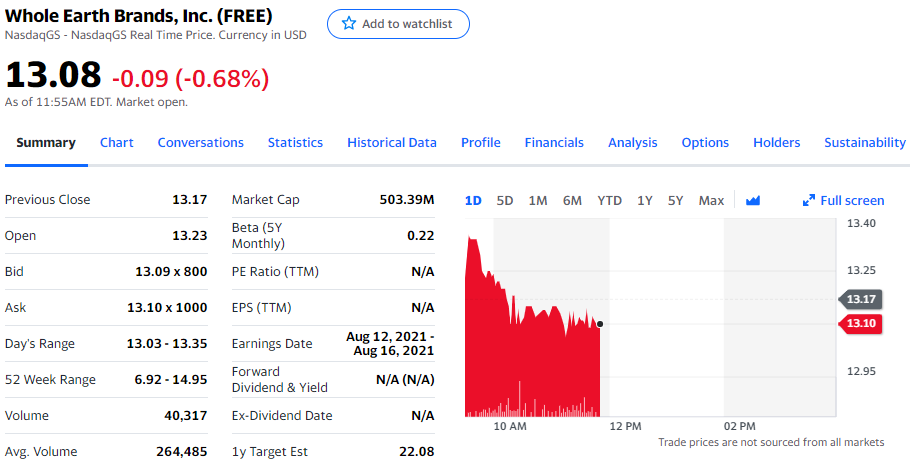Choose the YTD chart range

[609, 201]
